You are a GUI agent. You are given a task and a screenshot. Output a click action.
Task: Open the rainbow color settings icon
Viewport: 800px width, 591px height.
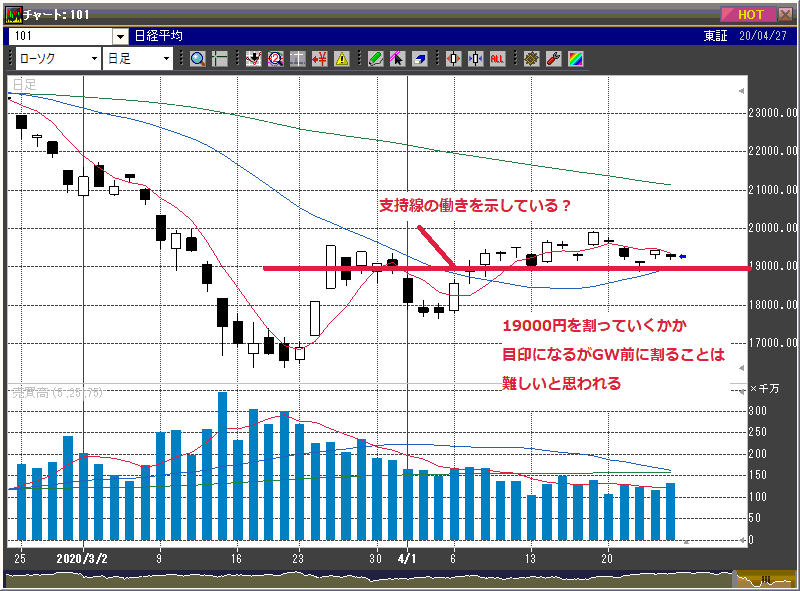576,59
